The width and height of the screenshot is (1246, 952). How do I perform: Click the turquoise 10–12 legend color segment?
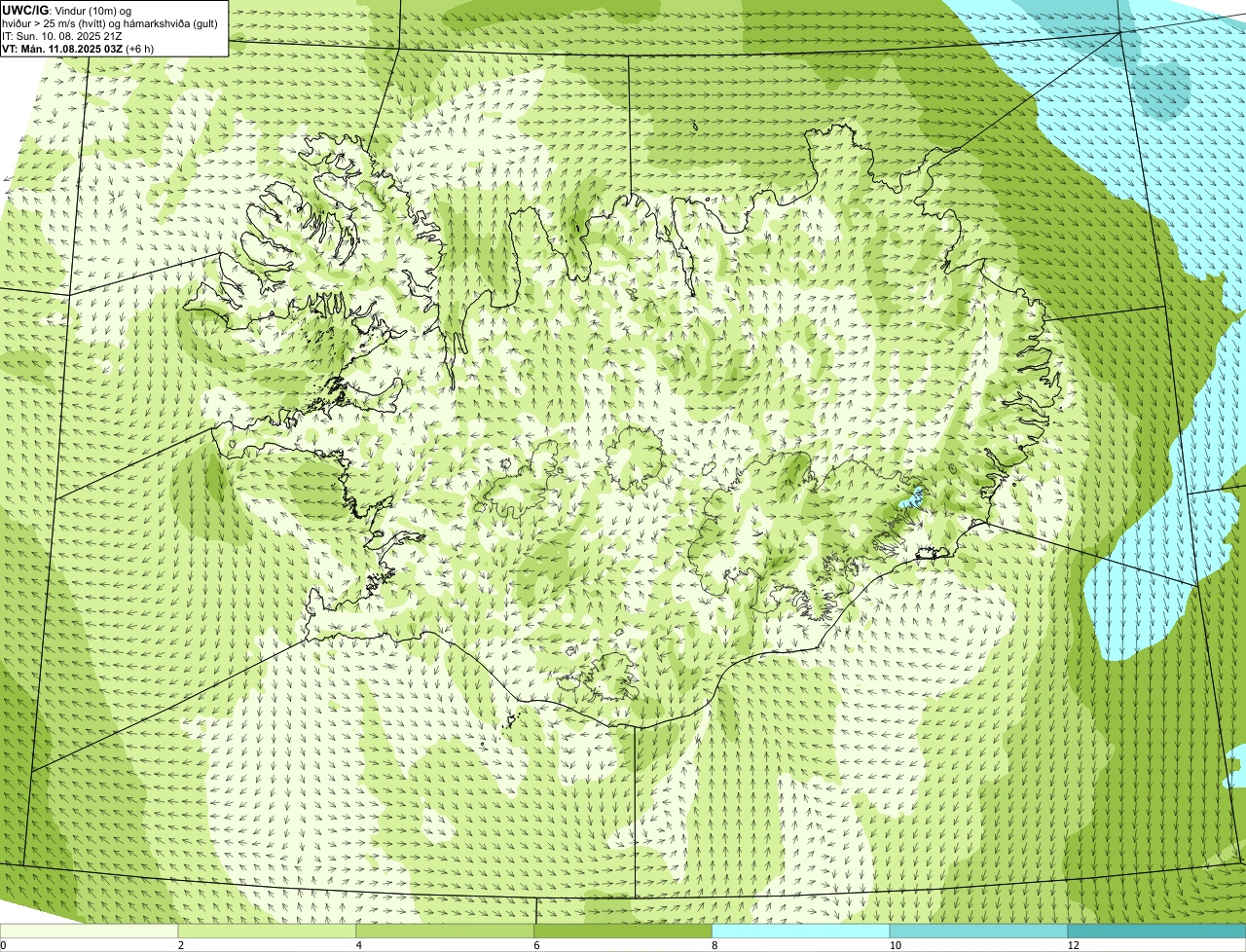pos(979,932)
